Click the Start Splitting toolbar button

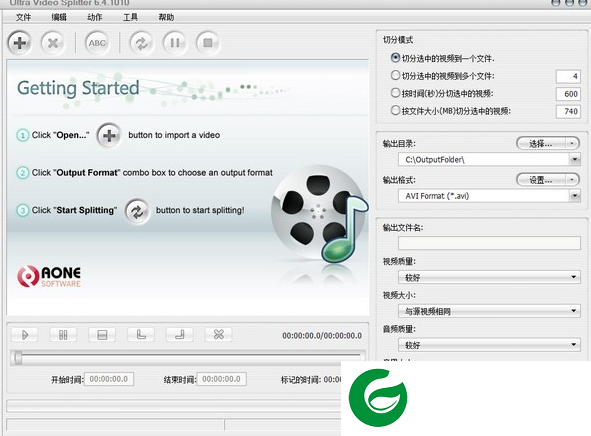coord(141,43)
